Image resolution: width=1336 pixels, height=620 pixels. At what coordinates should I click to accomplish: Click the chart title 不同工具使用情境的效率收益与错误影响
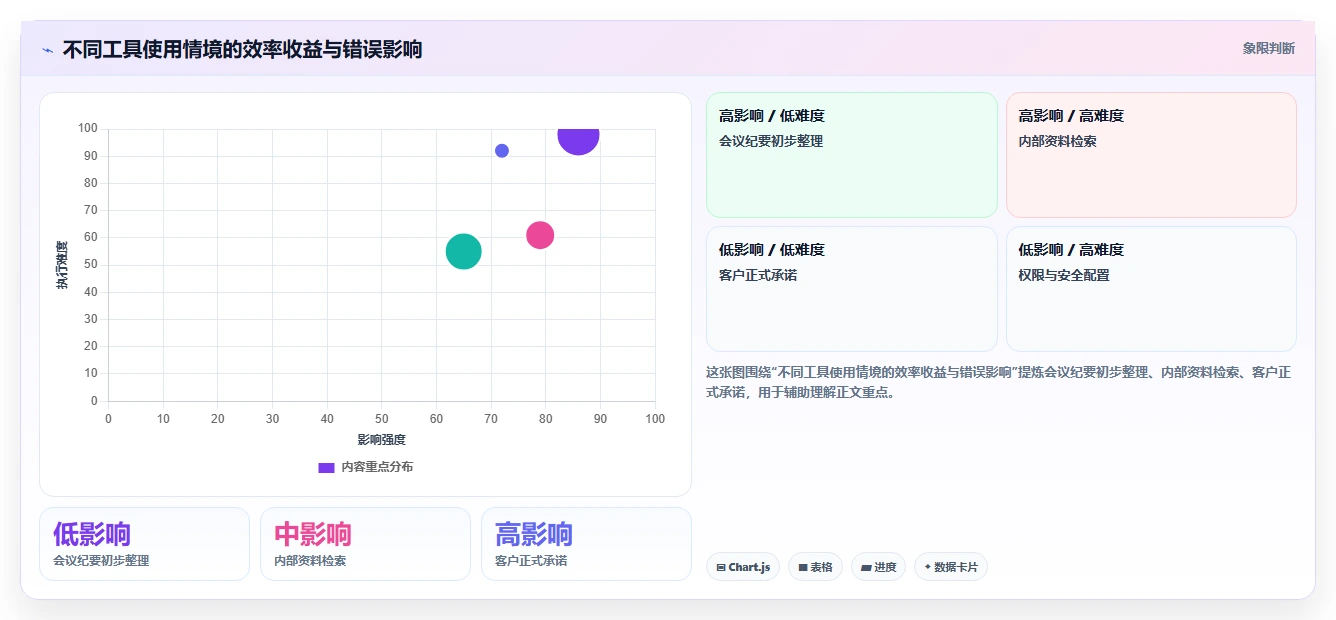point(242,49)
